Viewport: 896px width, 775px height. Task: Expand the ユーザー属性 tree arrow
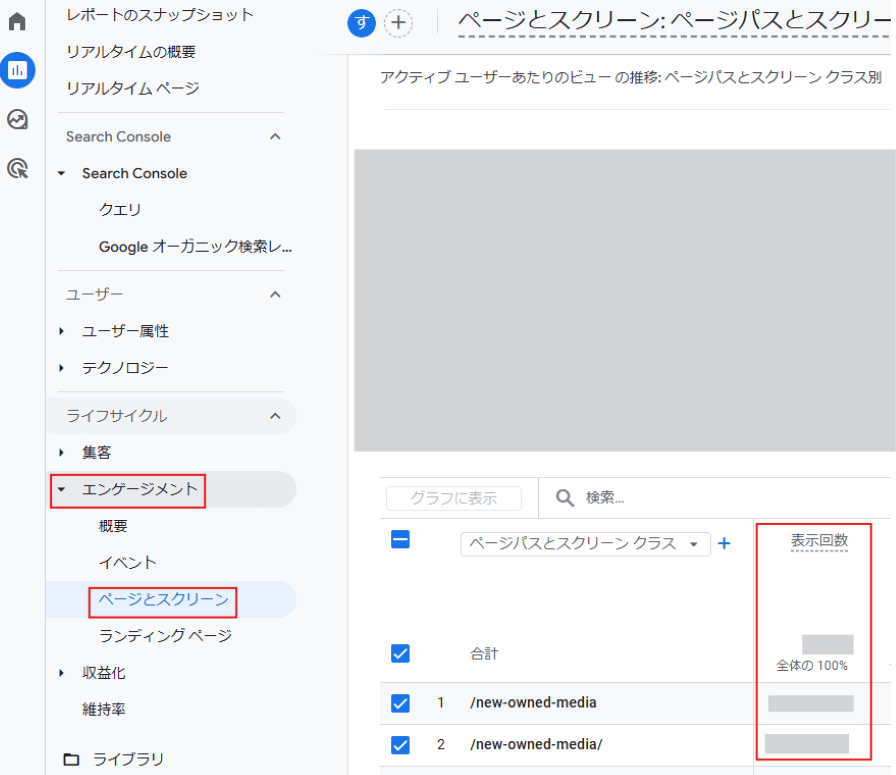62,331
